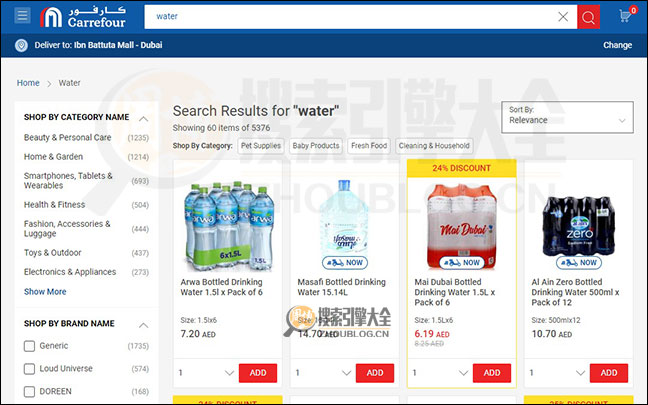The width and height of the screenshot is (648, 405).
Task: Add Mai Dubai water to cart
Action: tap(492, 373)
